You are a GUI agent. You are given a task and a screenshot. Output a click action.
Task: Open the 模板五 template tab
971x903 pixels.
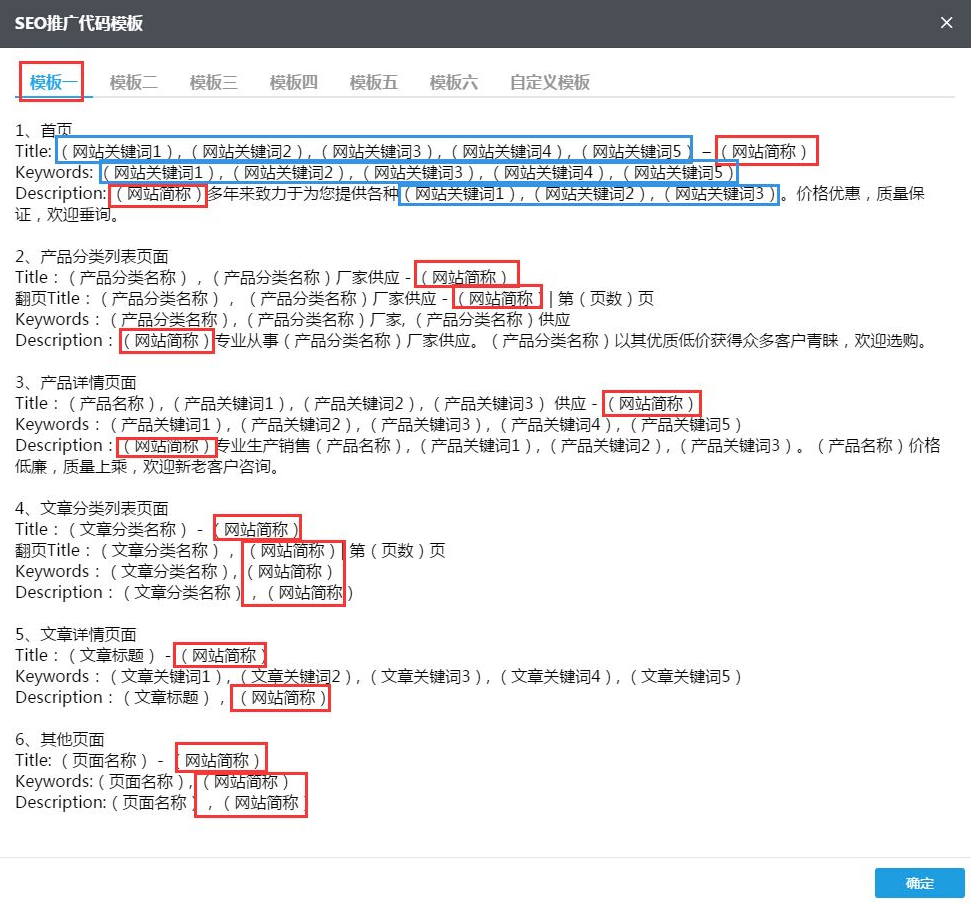click(x=373, y=84)
